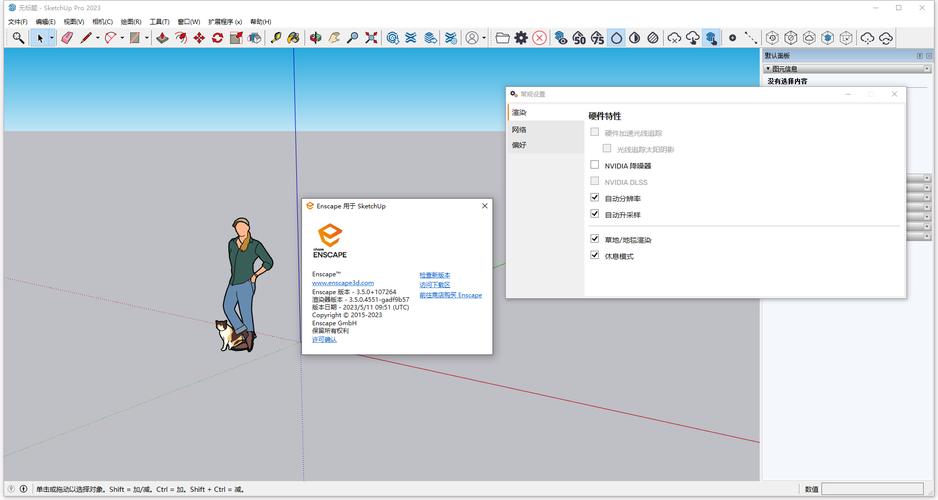Open the 文件(F) menu
938x500 pixels.
pyautogui.click(x=18, y=22)
